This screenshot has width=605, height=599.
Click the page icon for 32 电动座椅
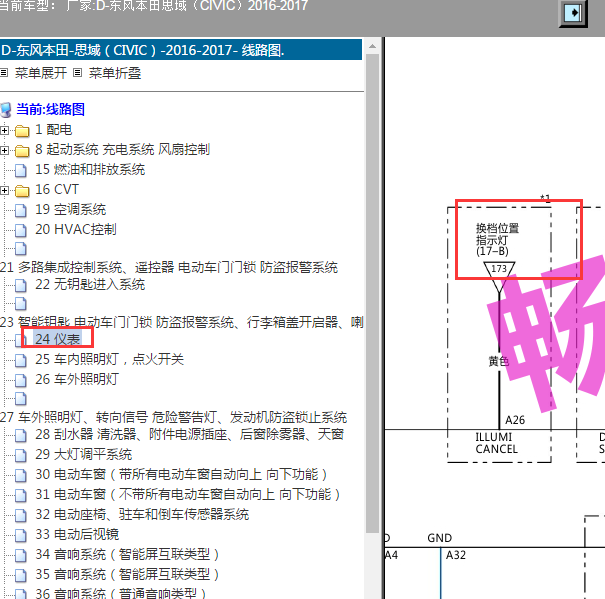[x=21, y=516]
